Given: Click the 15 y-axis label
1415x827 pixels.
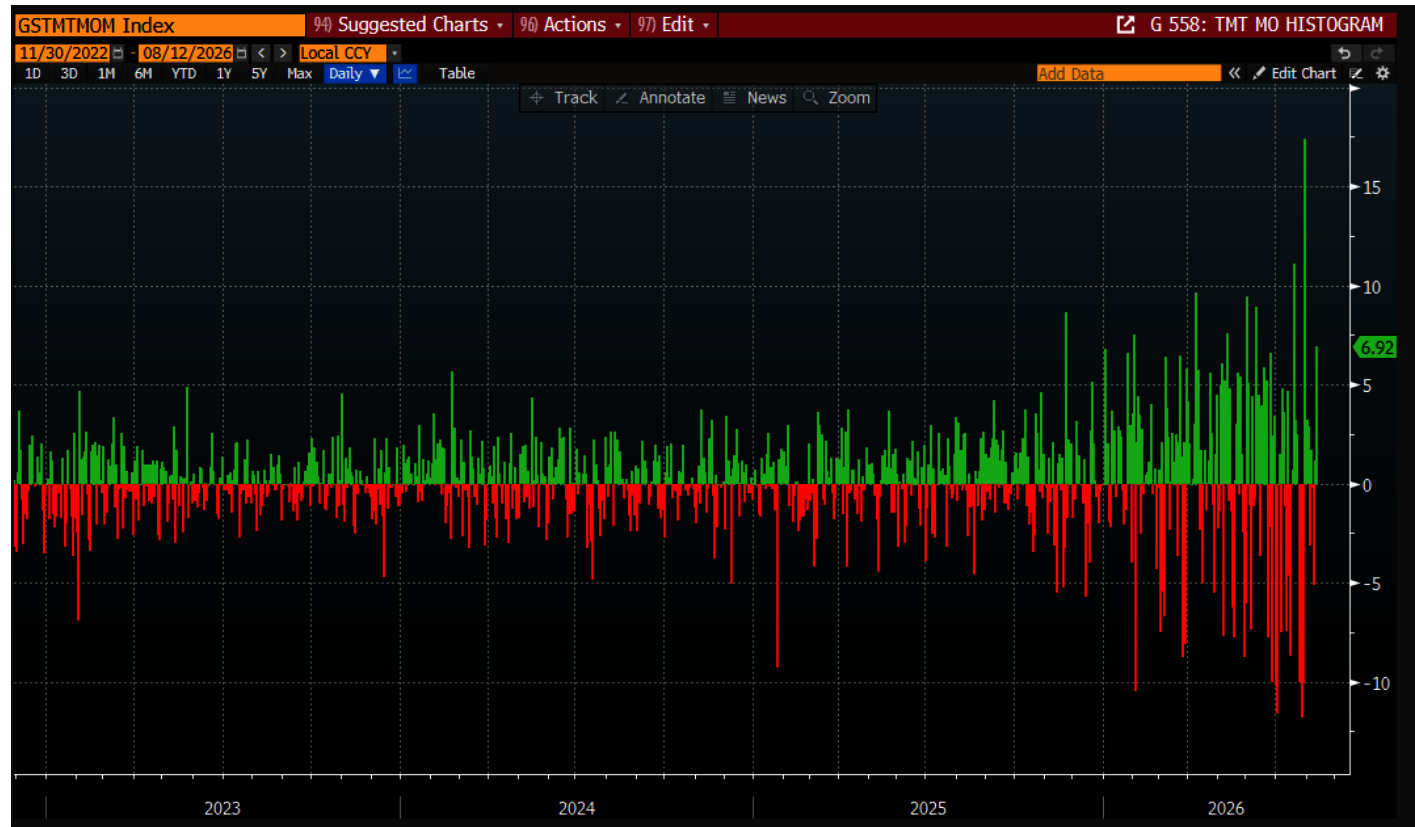Looking at the screenshot, I should pyautogui.click(x=1371, y=188).
